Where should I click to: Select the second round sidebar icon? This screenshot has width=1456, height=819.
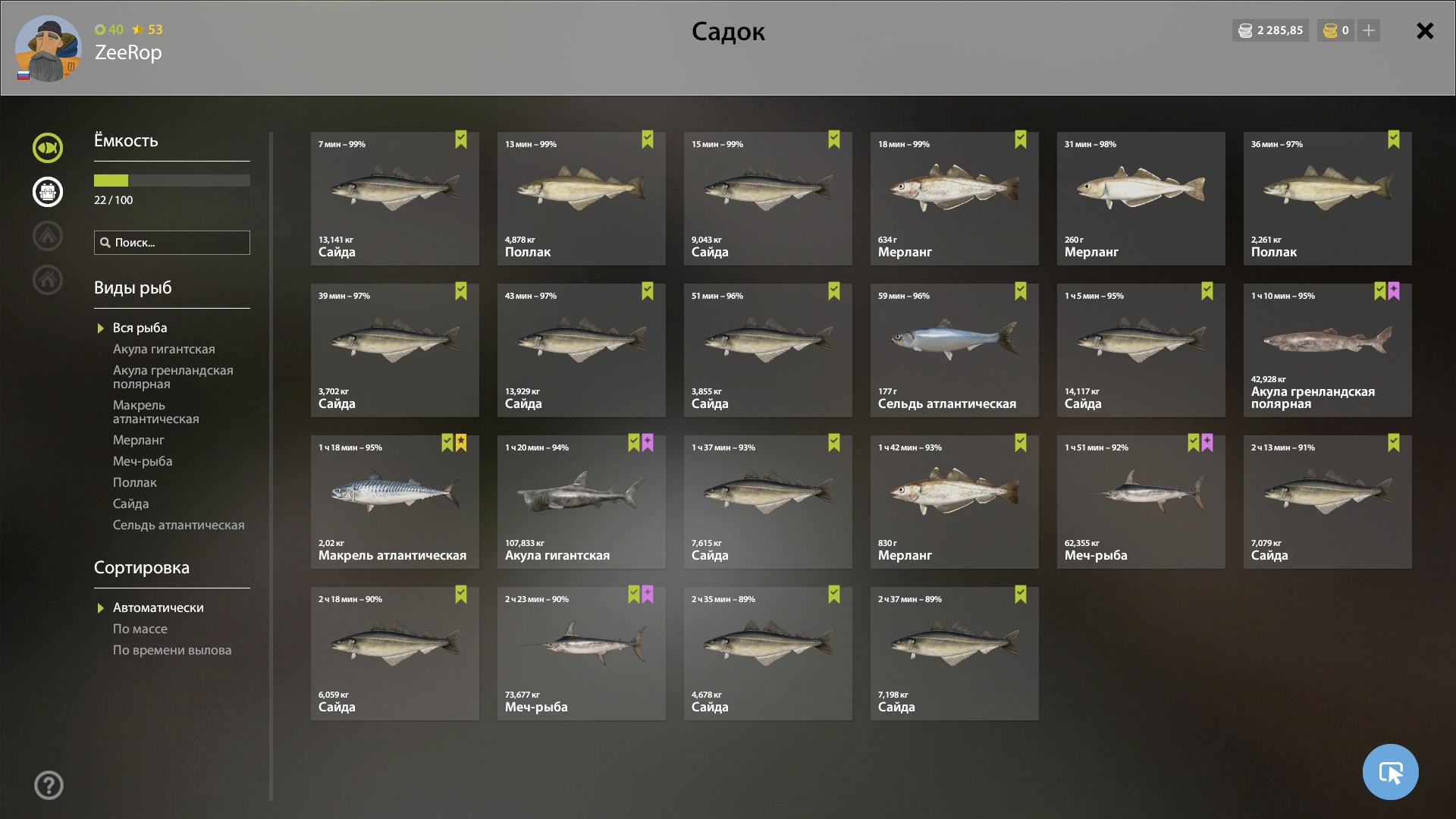[48, 192]
